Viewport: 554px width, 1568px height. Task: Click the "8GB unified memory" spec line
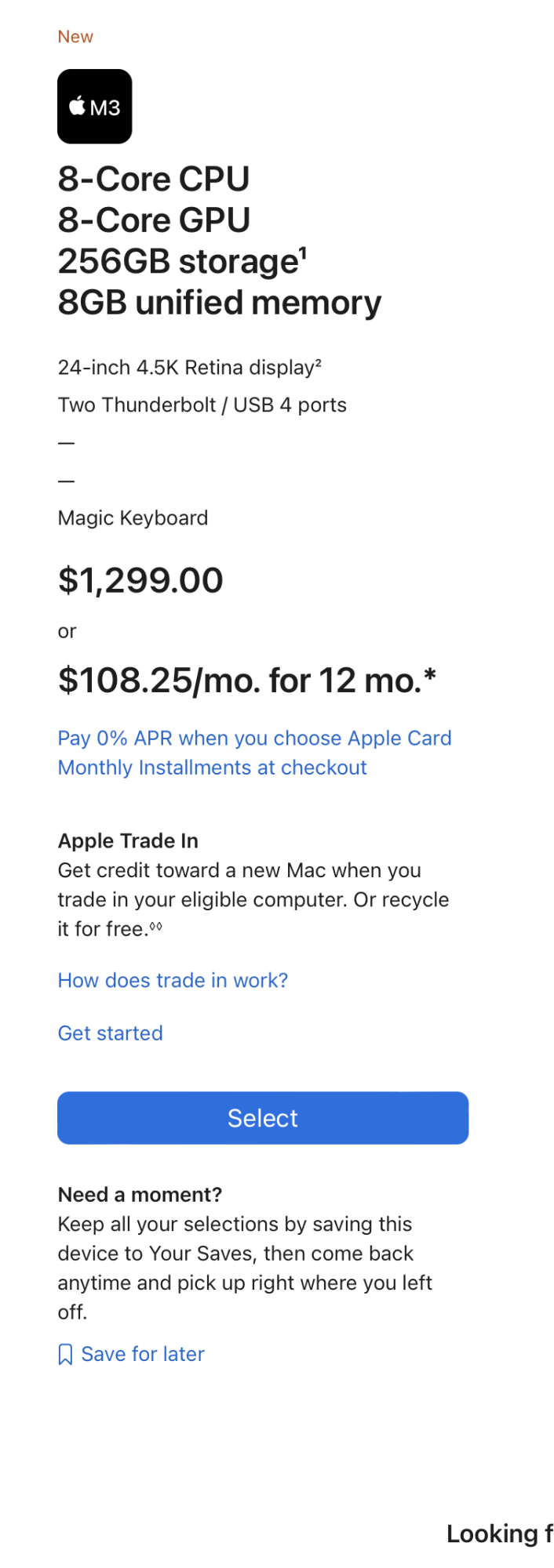[220, 303]
